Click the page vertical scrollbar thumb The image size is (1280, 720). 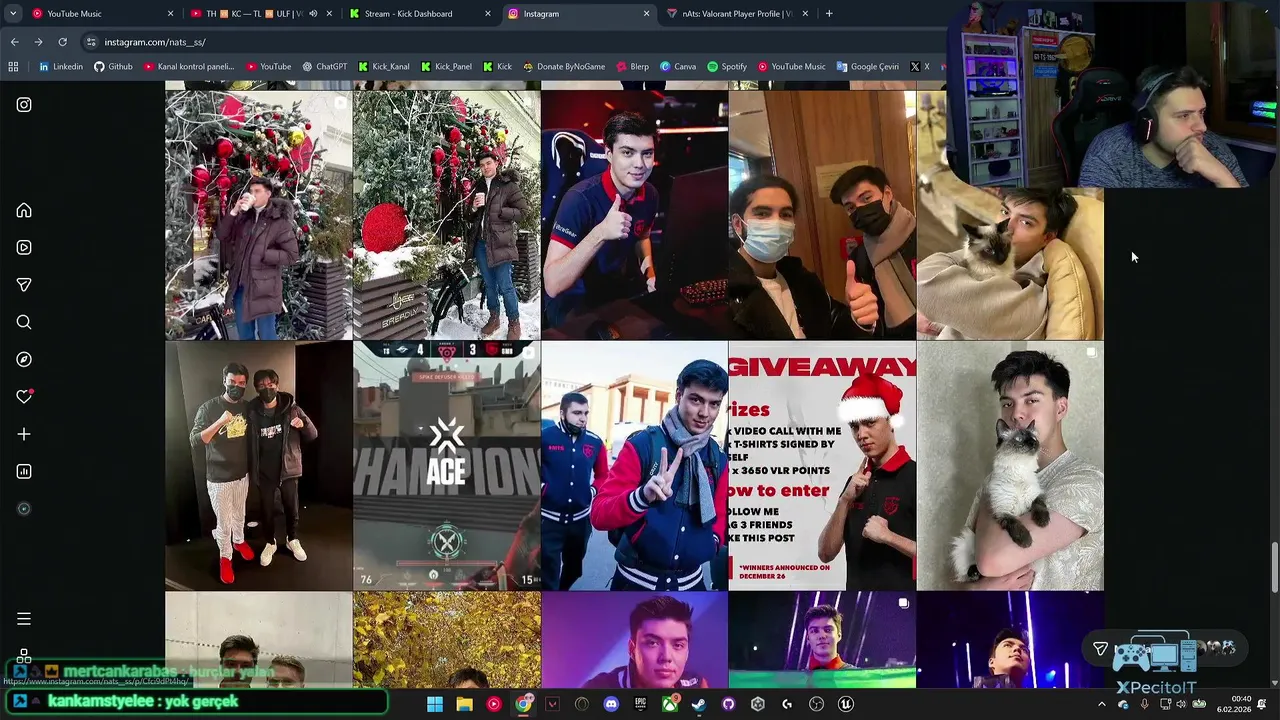1274,566
